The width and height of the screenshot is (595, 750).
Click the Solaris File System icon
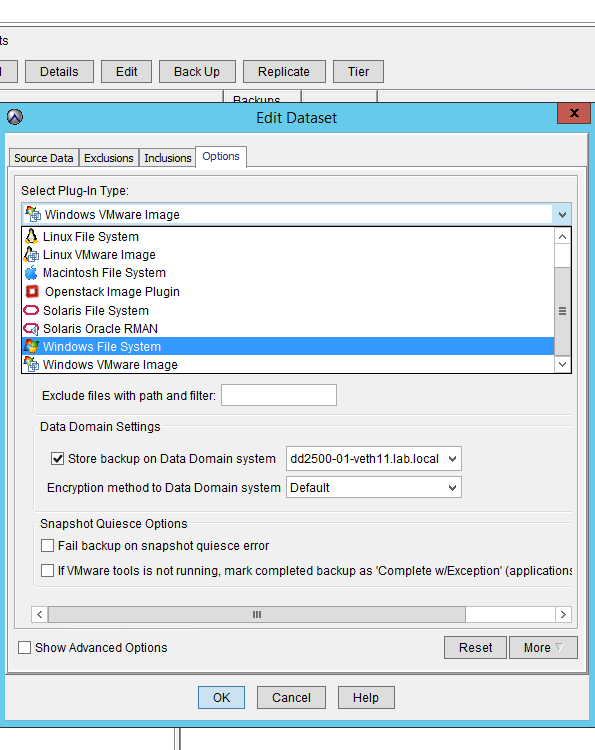click(31, 310)
